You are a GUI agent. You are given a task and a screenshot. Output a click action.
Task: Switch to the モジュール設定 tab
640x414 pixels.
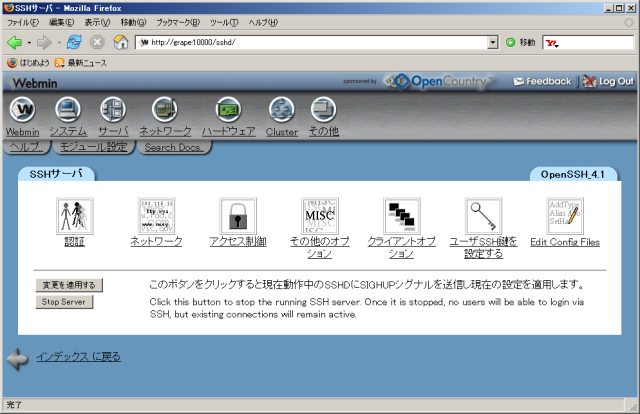pos(93,148)
